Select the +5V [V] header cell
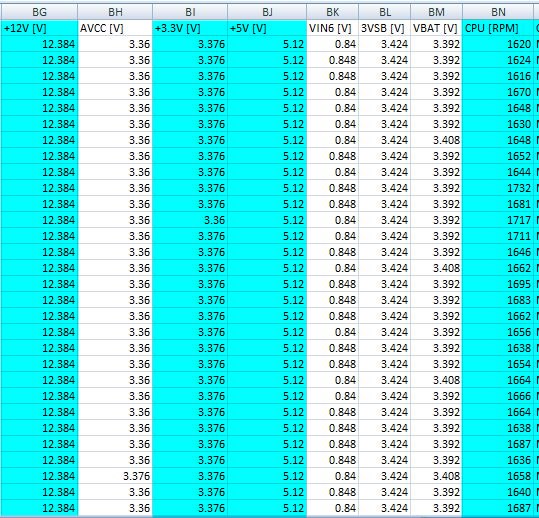The width and height of the screenshot is (539, 518). tap(267, 28)
